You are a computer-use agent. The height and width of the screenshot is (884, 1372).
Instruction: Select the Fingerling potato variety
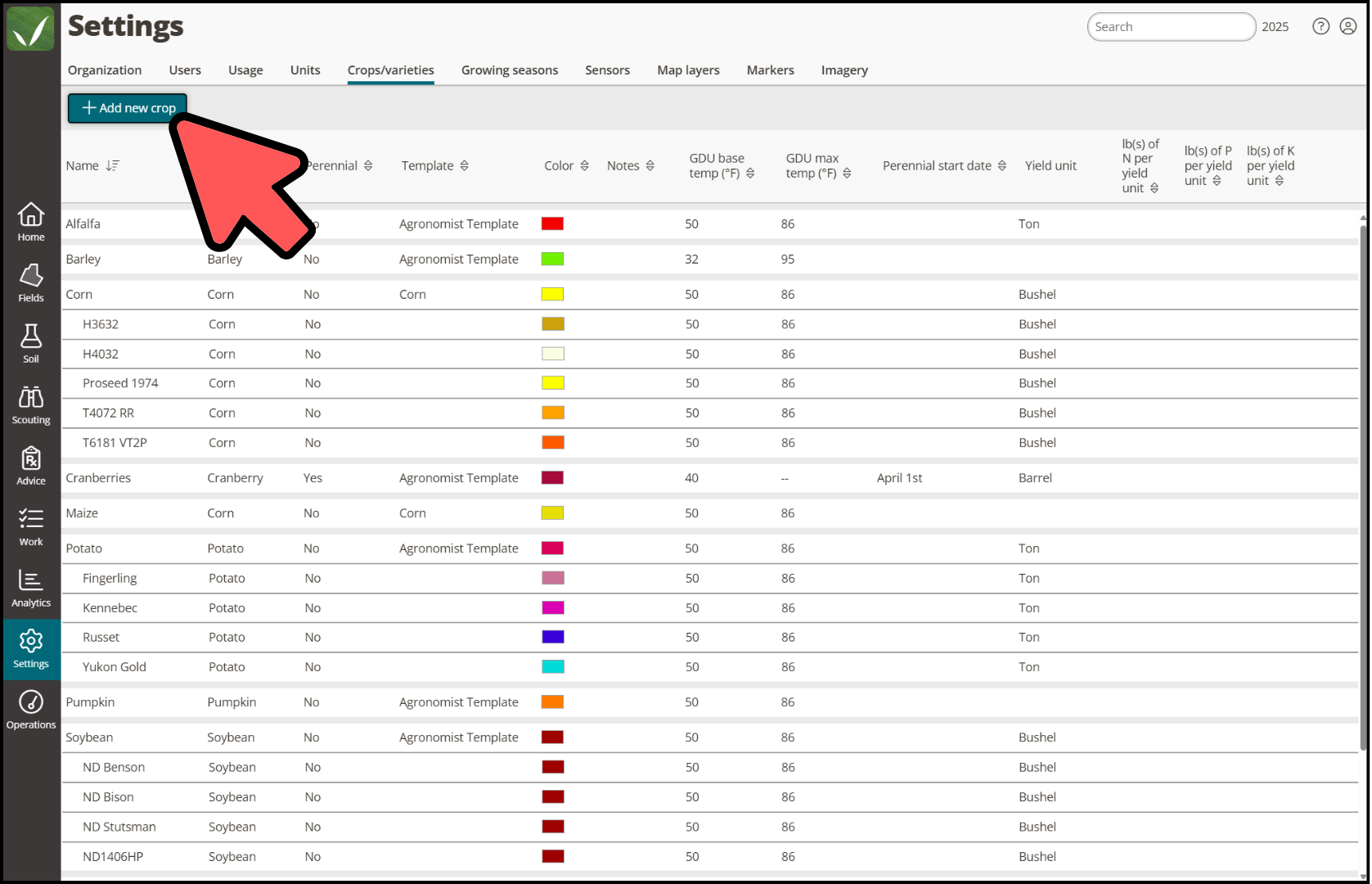coord(110,578)
